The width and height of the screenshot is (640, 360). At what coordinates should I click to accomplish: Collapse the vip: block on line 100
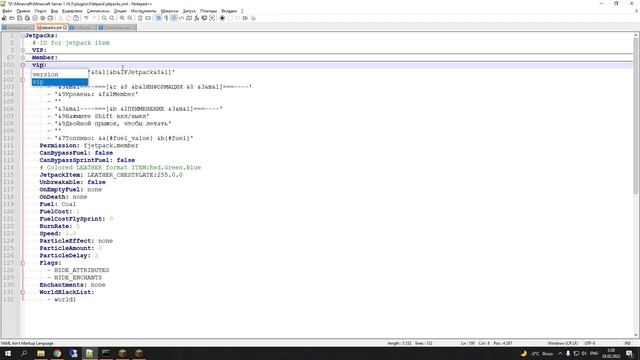pyautogui.click(x=23, y=65)
